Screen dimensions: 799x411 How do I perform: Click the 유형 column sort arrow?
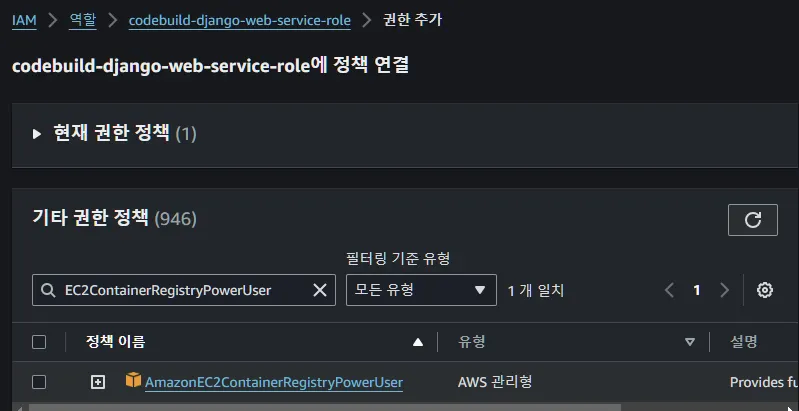tap(690, 342)
